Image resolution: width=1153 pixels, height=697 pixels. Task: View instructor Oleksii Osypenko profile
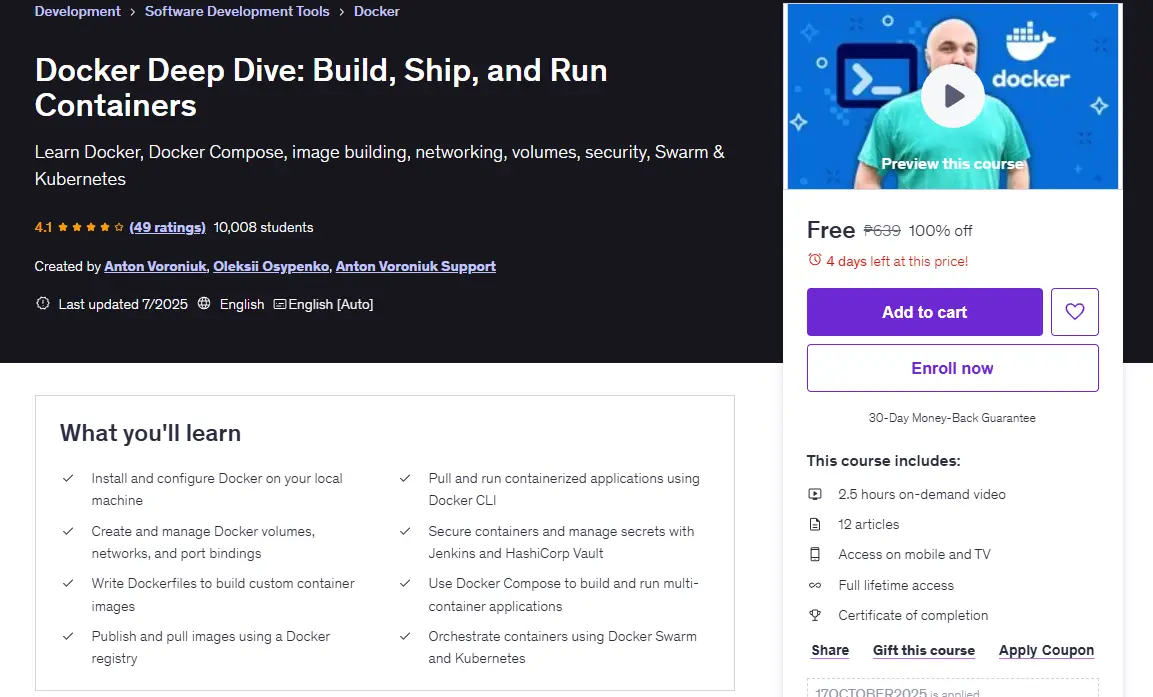pos(271,266)
